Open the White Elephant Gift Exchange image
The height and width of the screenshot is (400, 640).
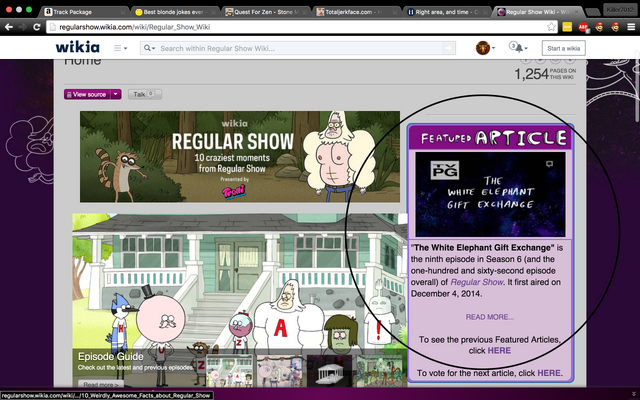pyautogui.click(x=490, y=194)
